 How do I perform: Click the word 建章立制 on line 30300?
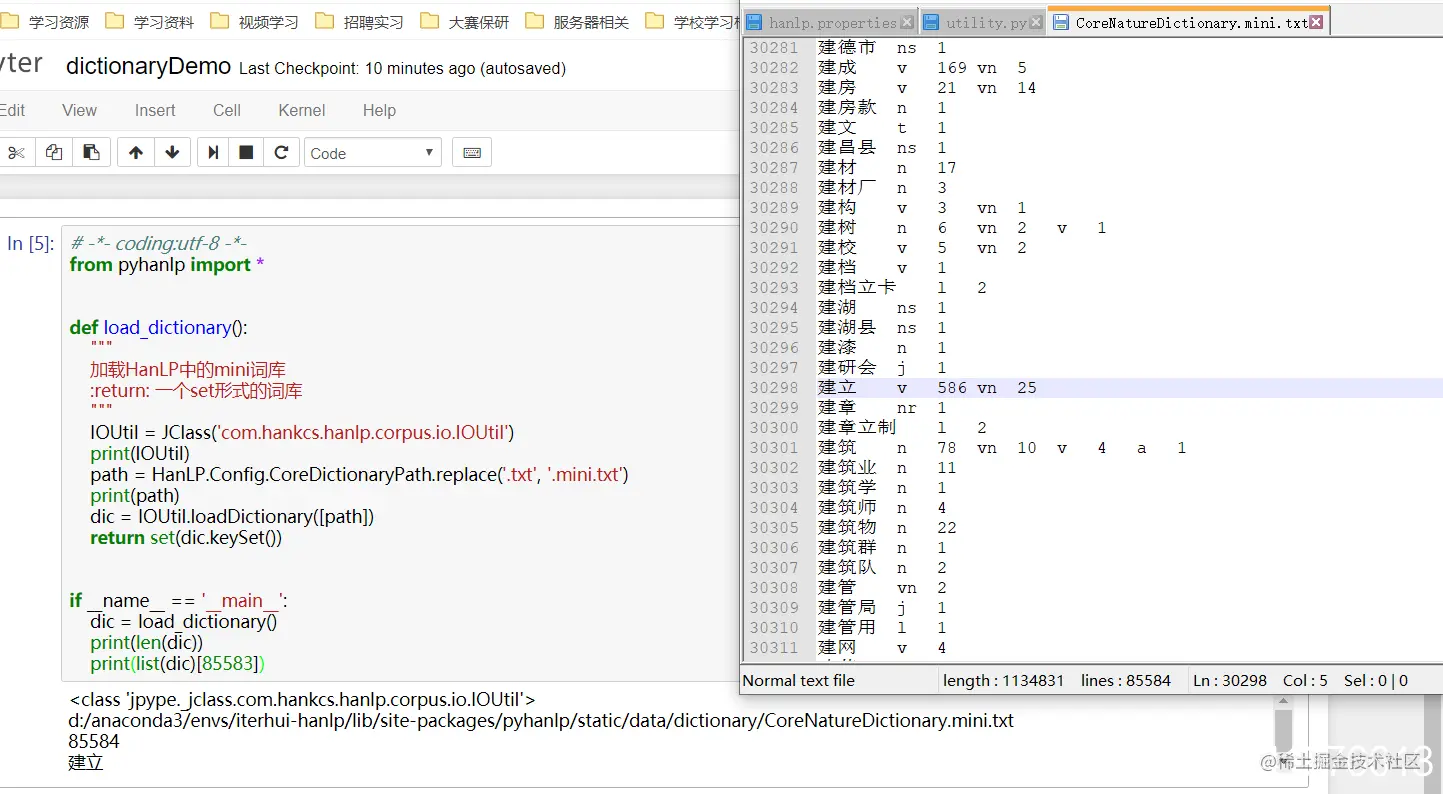(x=857, y=428)
